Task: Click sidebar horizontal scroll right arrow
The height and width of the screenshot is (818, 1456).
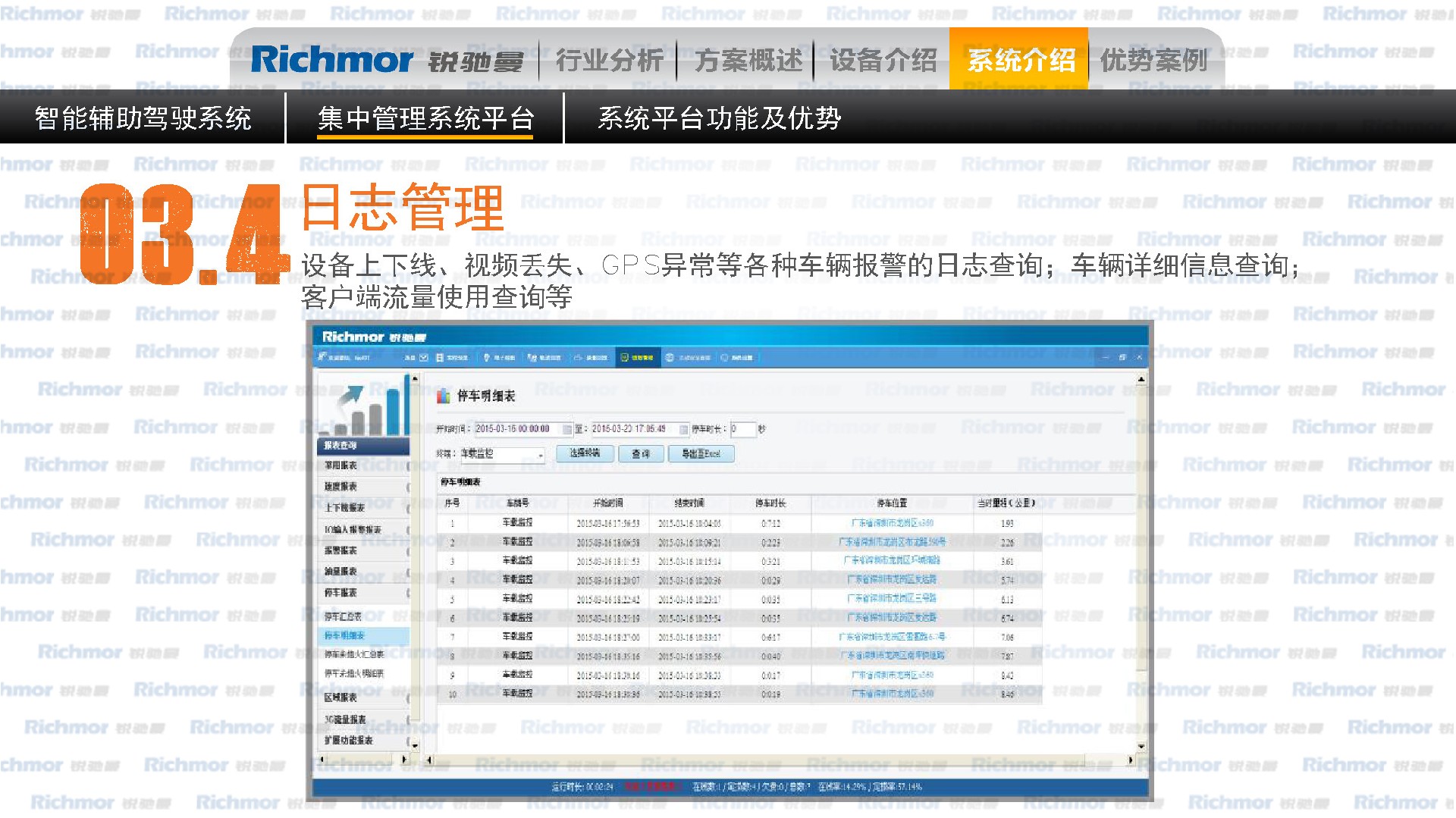Action: pyautogui.click(x=404, y=759)
